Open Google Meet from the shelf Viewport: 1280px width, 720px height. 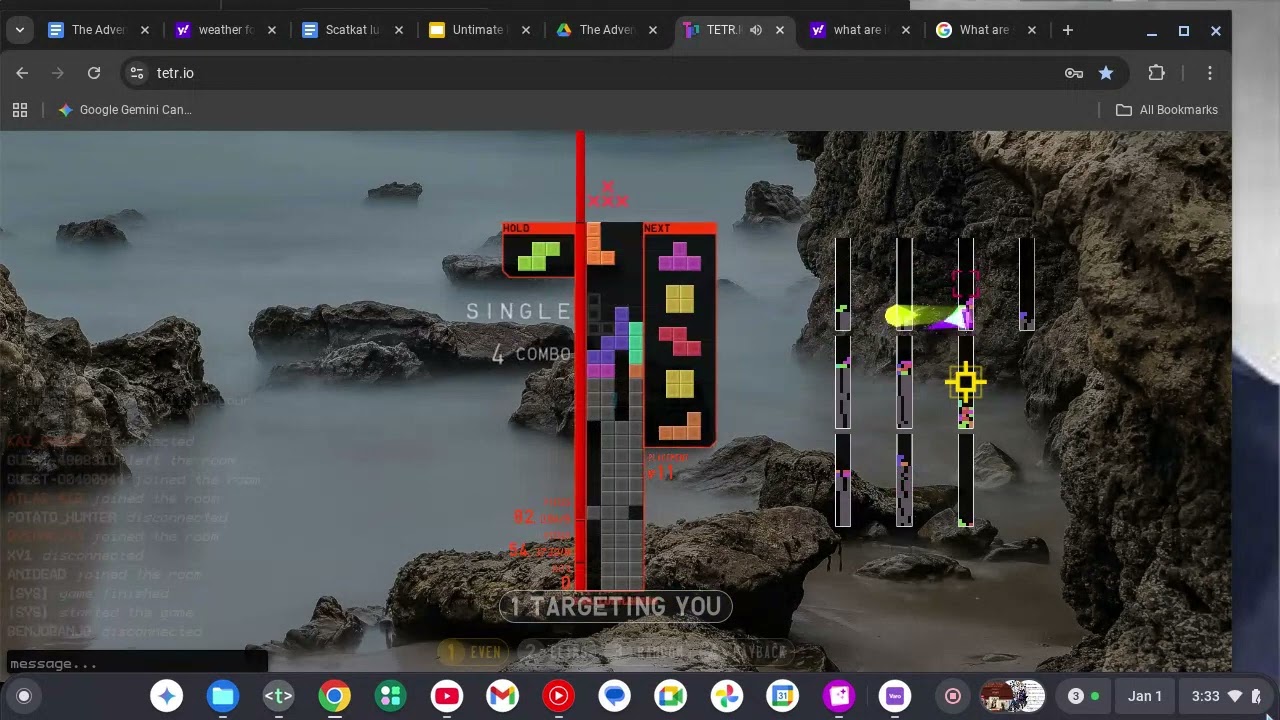pyautogui.click(x=671, y=696)
